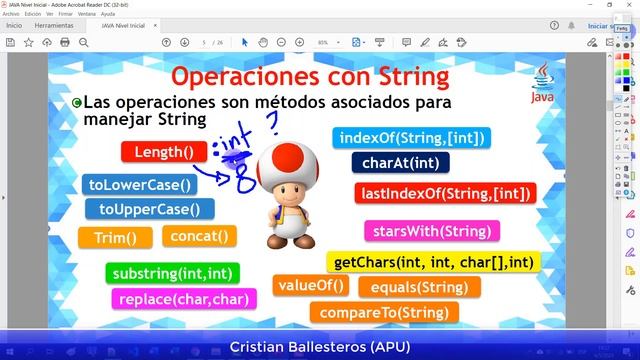Turn on scrolling mode icon
Screen dimensions: 640x360
[x=380, y=42]
